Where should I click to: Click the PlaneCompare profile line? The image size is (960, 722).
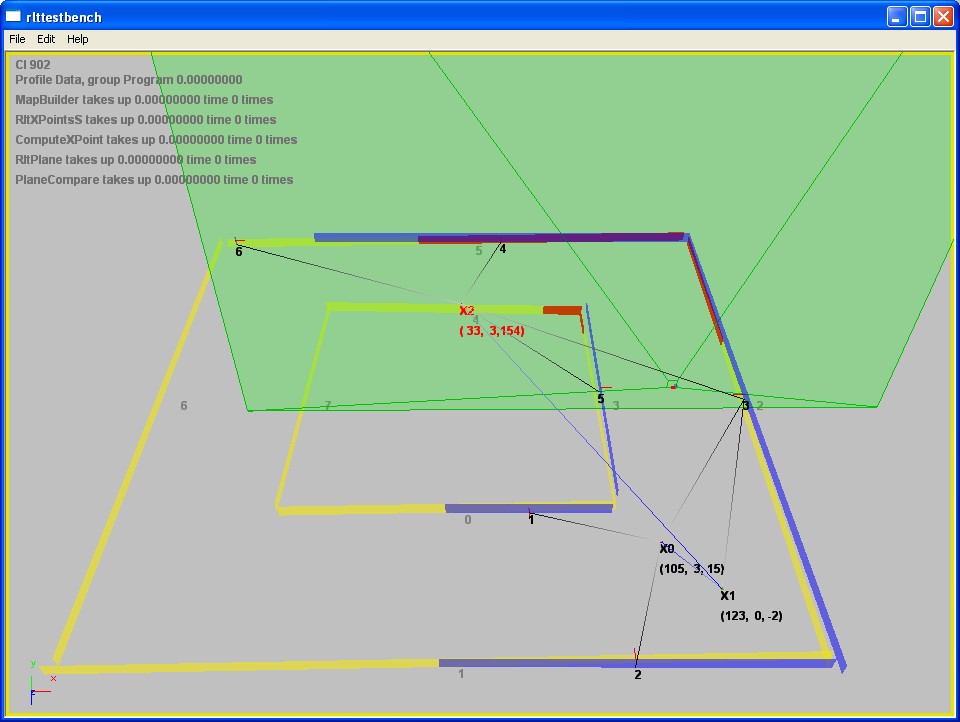pos(154,180)
